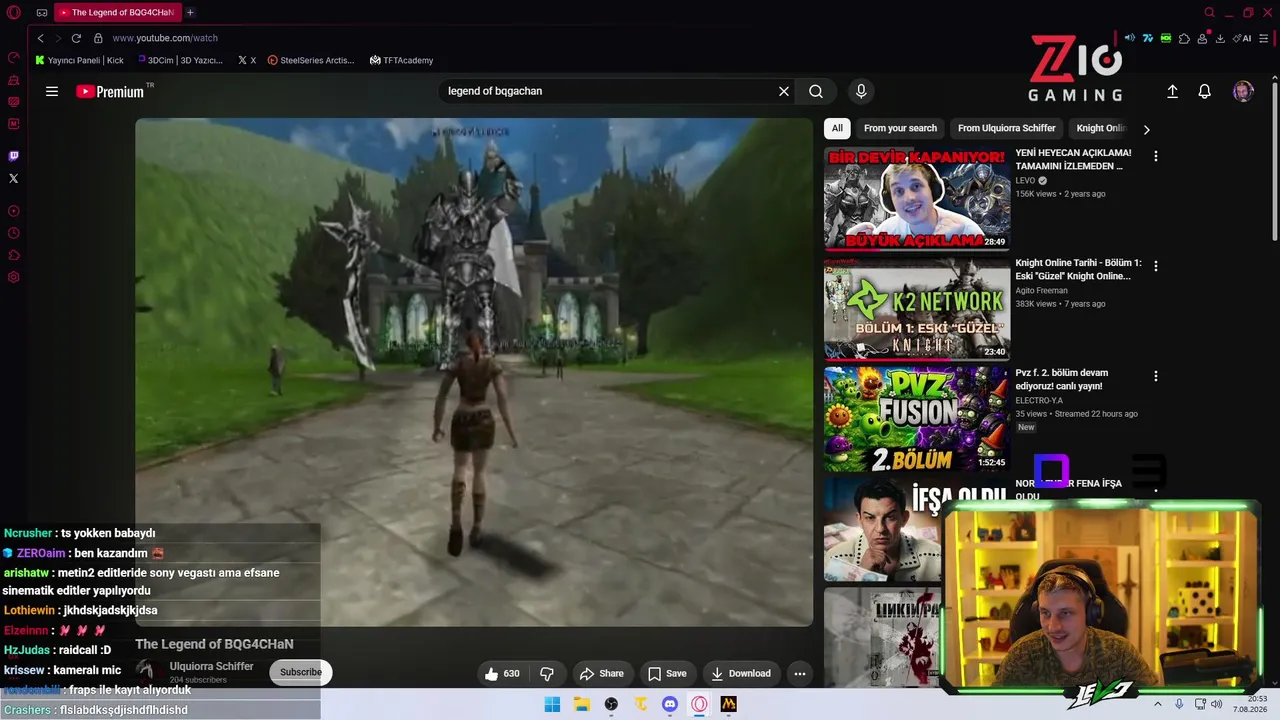1280x720 pixels.
Task: Open File Explorer from the taskbar
Action: point(582,704)
